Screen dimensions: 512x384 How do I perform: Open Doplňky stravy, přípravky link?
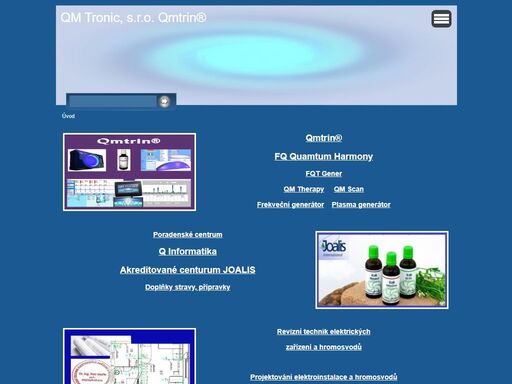pos(188,287)
